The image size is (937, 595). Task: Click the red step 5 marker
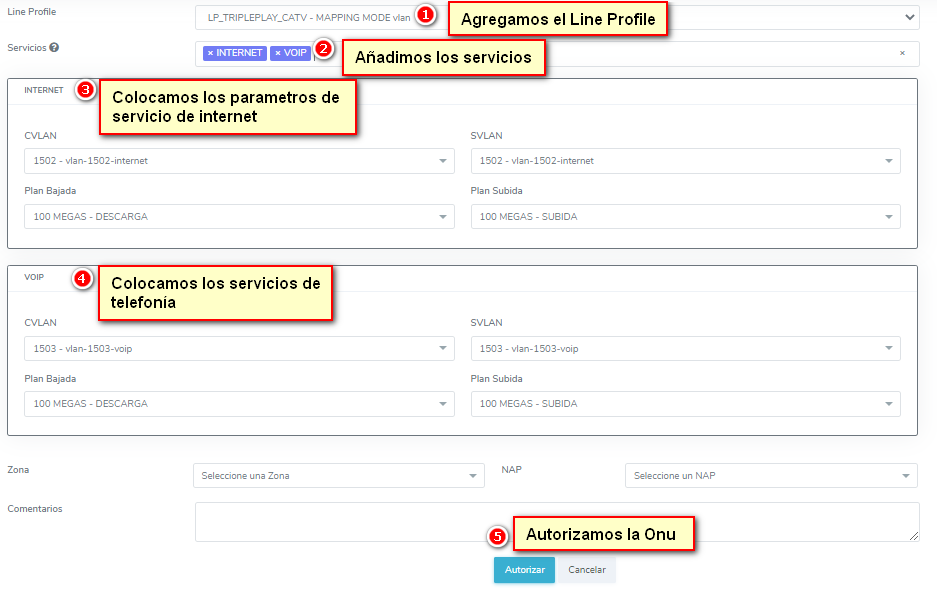(498, 536)
